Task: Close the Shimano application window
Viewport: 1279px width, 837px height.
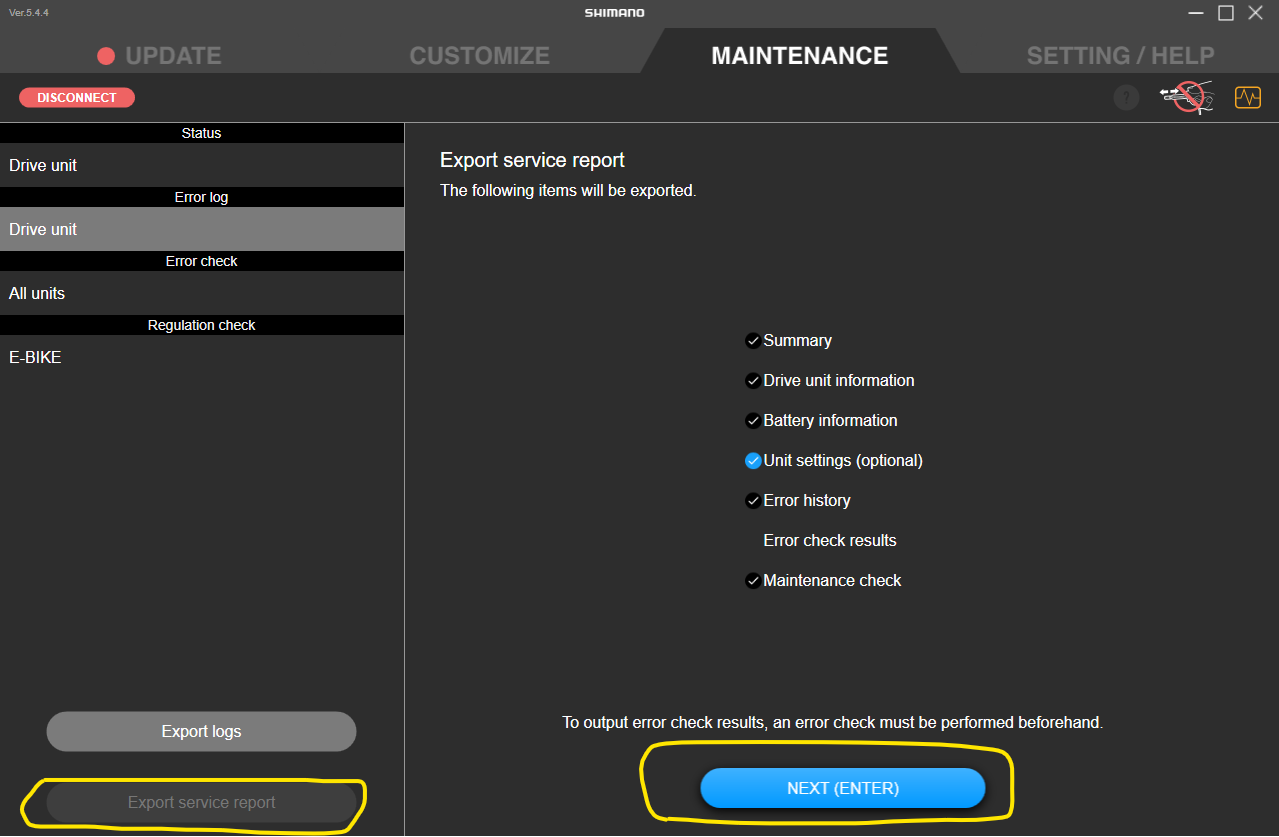Action: (1255, 13)
